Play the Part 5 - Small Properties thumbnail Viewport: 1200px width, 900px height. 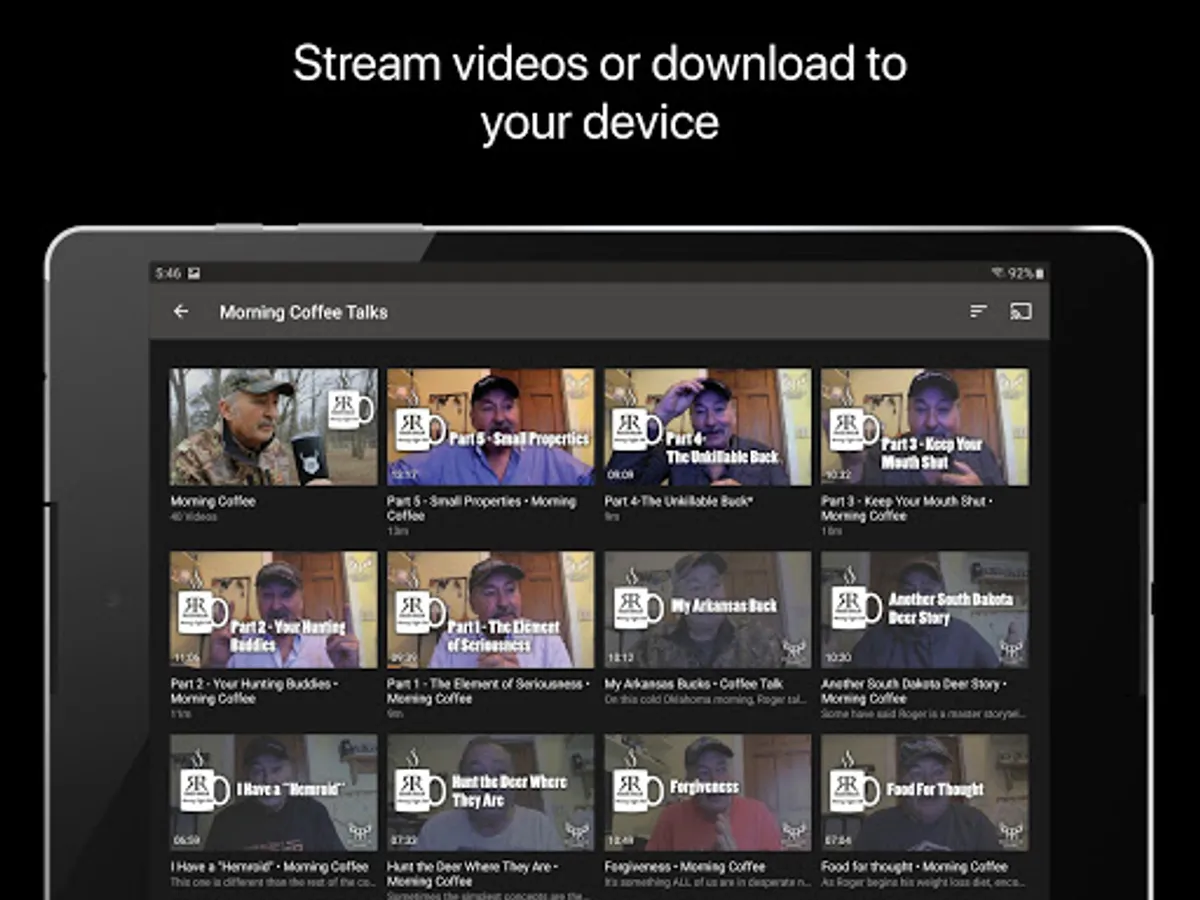point(491,427)
